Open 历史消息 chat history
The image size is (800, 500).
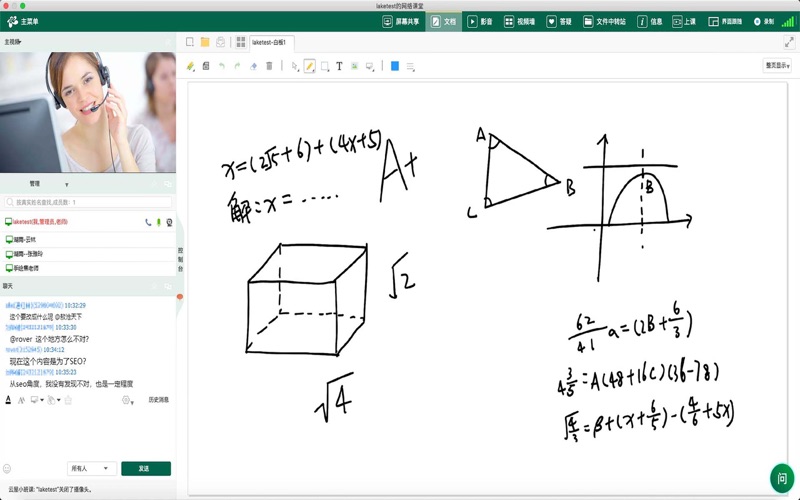click(159, 400)
